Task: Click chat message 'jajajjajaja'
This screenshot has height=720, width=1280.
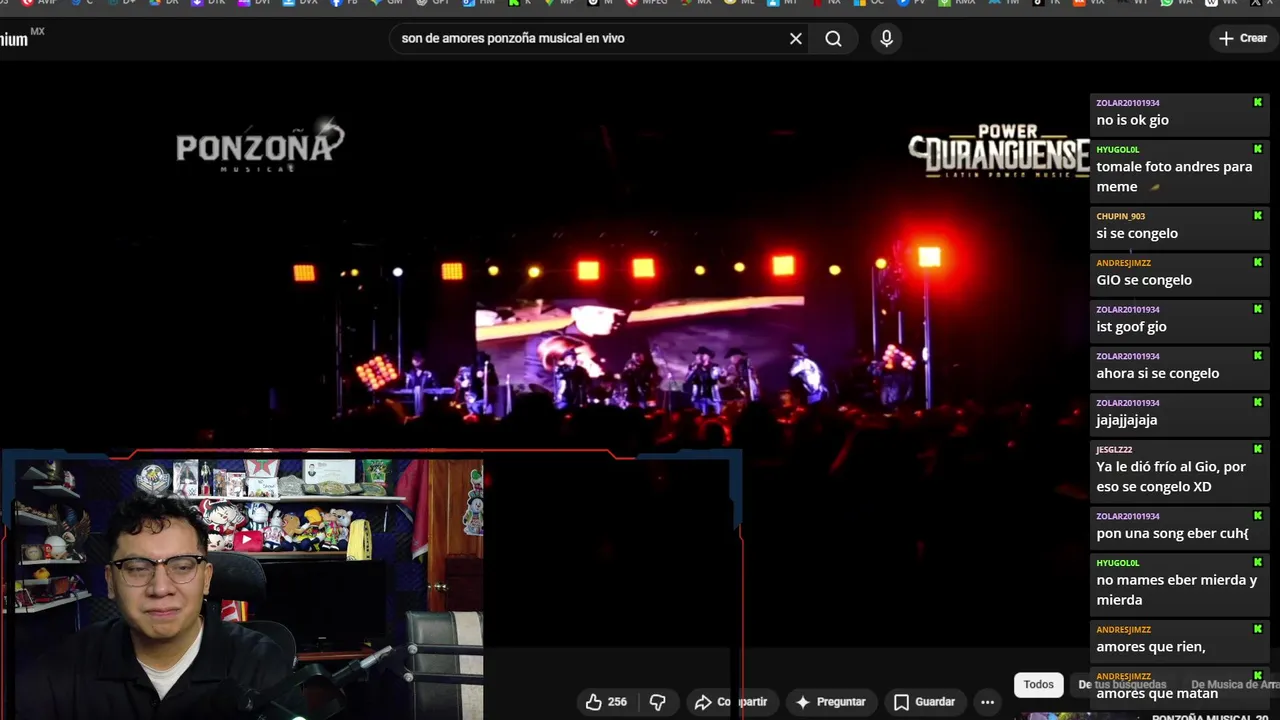Action: tap(1127, 420)
